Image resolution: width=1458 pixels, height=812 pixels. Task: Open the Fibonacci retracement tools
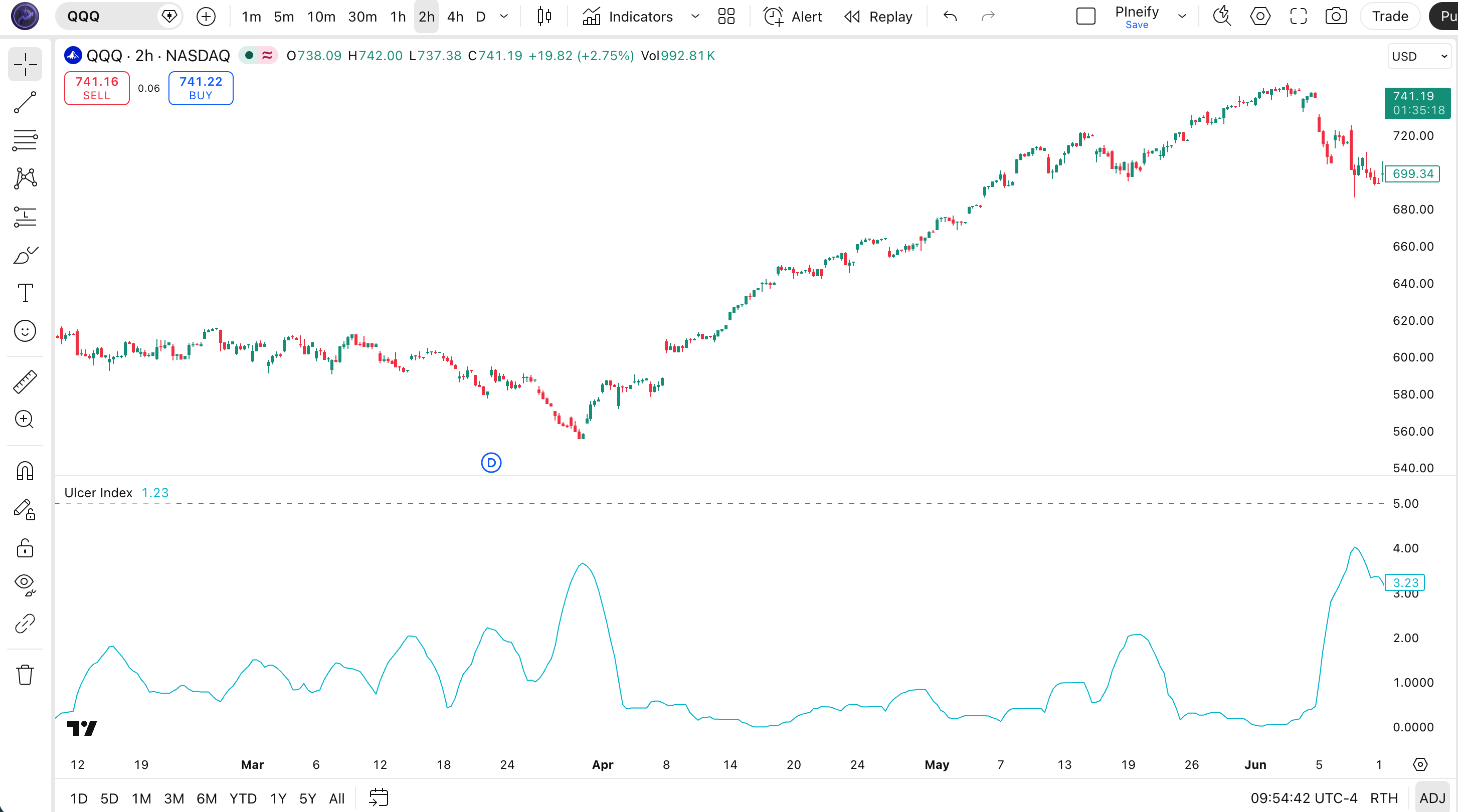coord(25,140)
